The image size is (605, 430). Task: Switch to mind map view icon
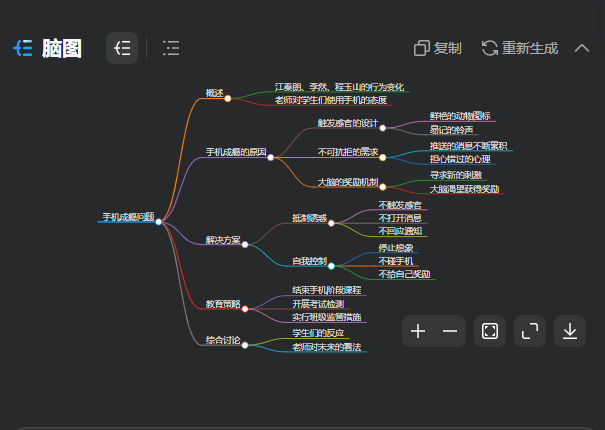click(x=122, y=48)
